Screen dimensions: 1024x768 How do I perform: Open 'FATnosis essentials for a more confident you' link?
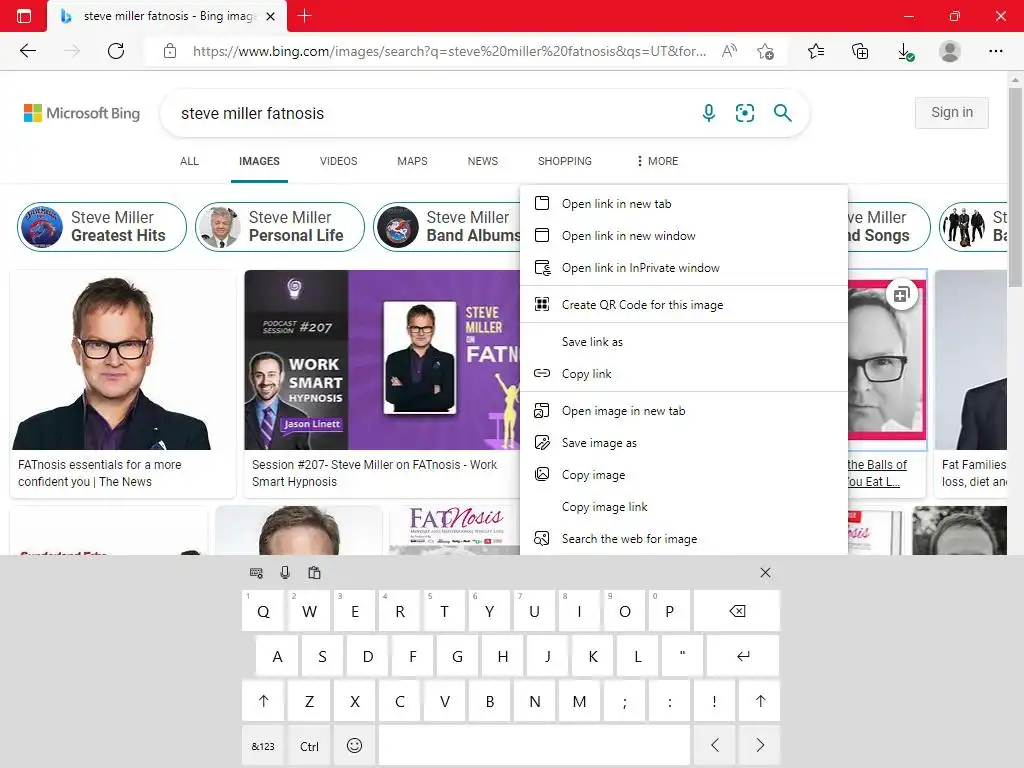(x=100, y=473)
